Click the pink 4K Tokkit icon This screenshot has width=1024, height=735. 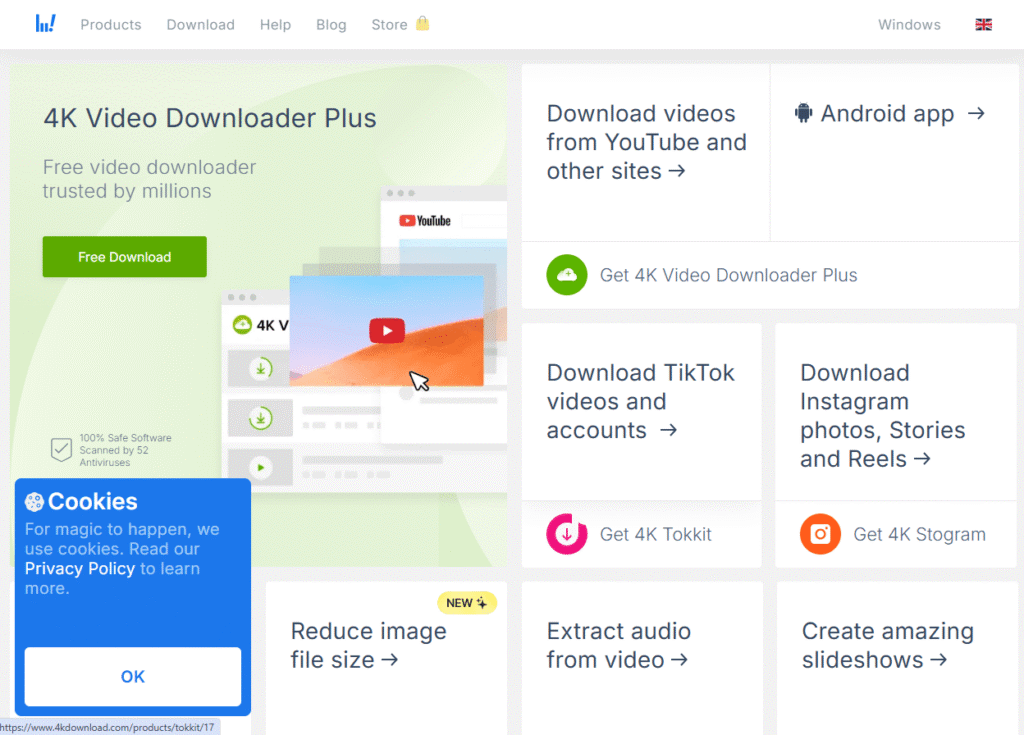click(x=567, y=534)
